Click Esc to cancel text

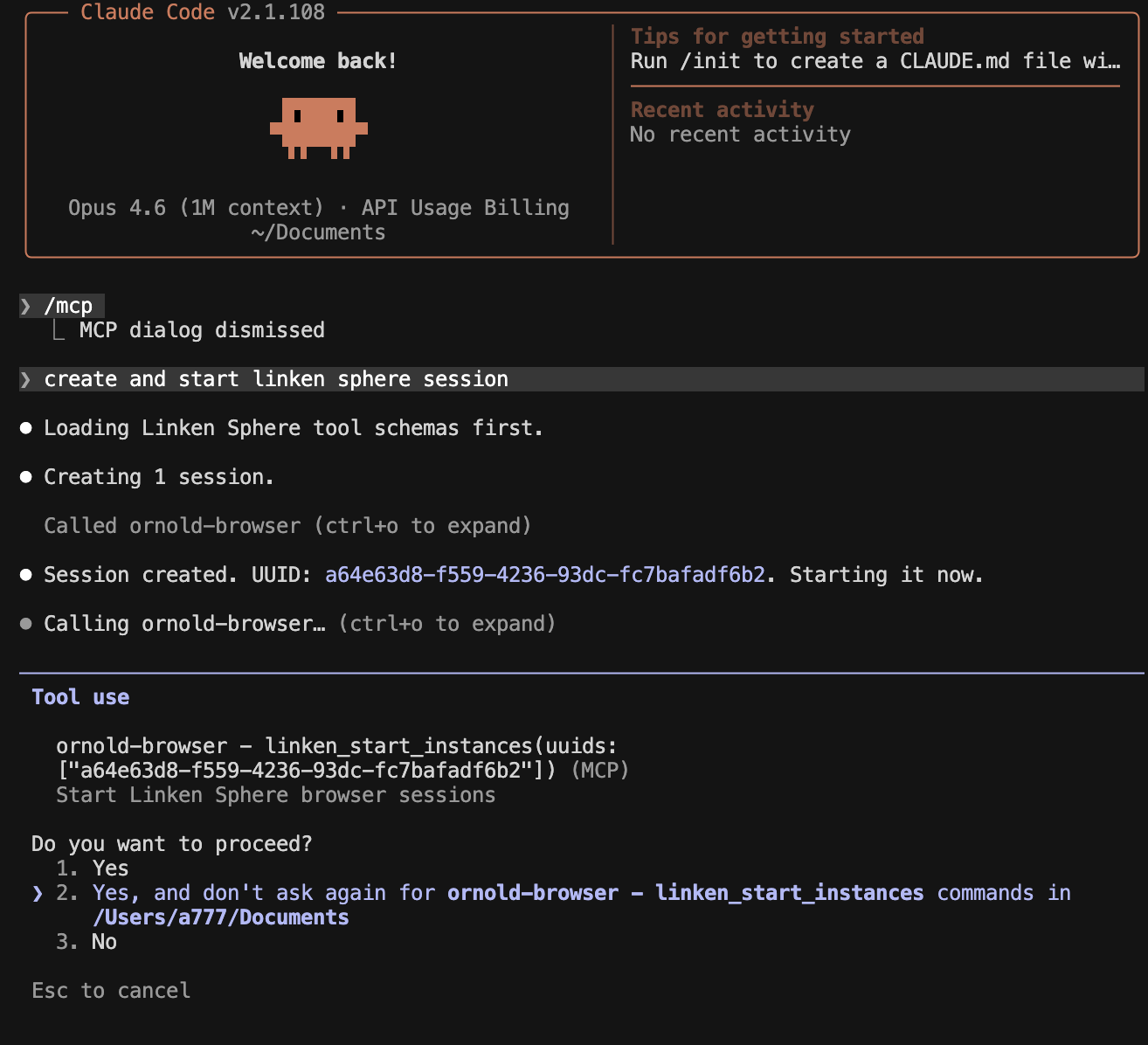point(111,990)
